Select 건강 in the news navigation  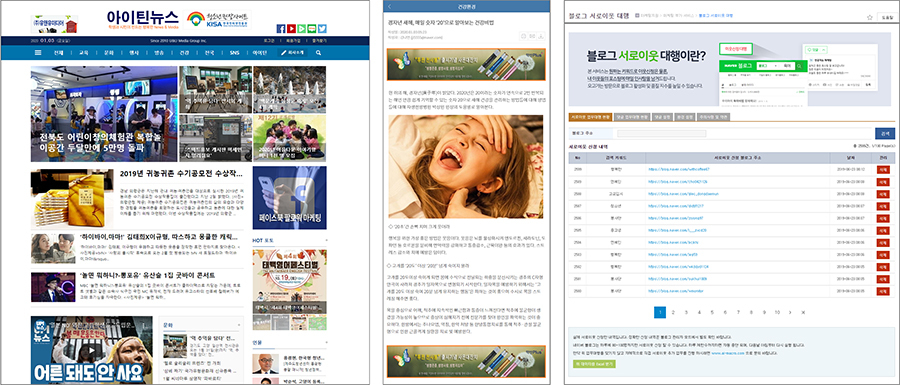[x=184, y=53]
